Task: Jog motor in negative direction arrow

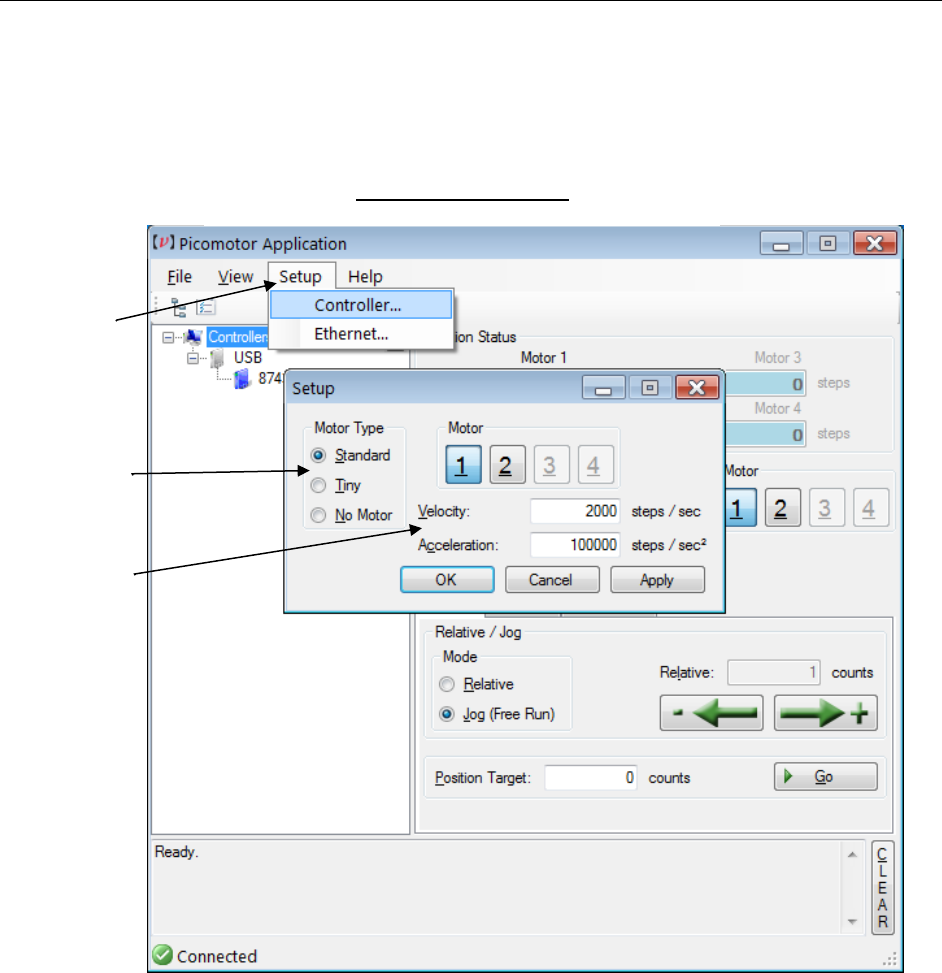Action: [x=711, y=713]
